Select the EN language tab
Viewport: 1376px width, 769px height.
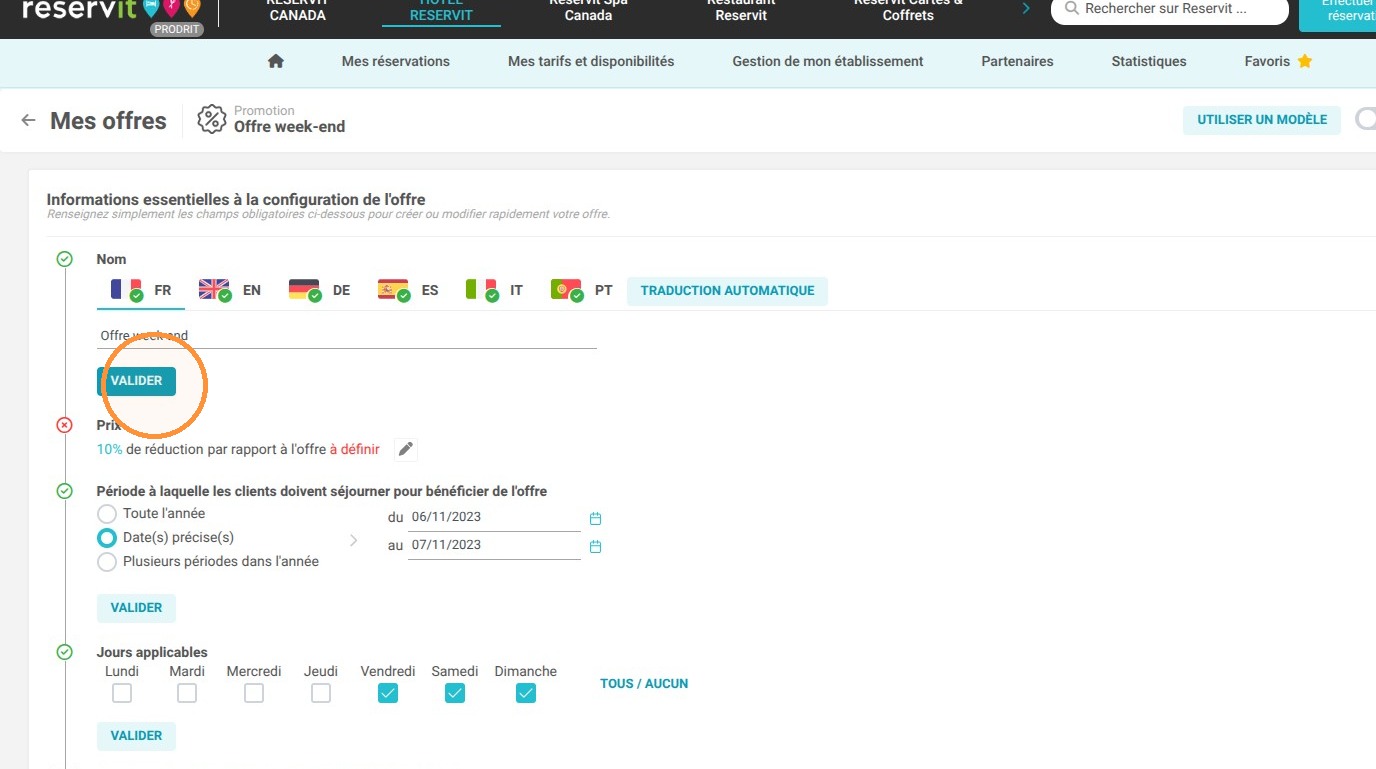[x=230, y=290]
